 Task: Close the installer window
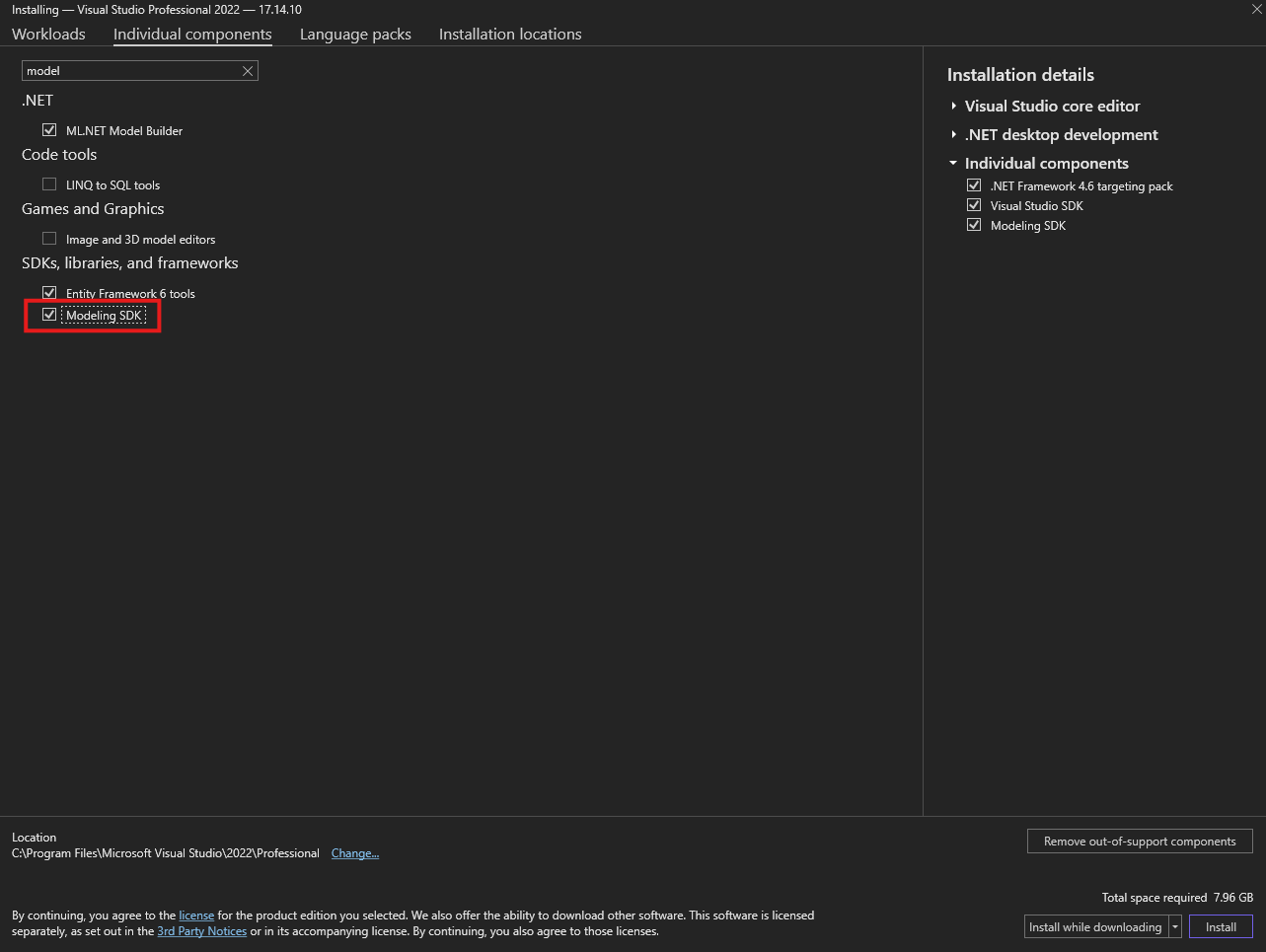[1256, 9]
